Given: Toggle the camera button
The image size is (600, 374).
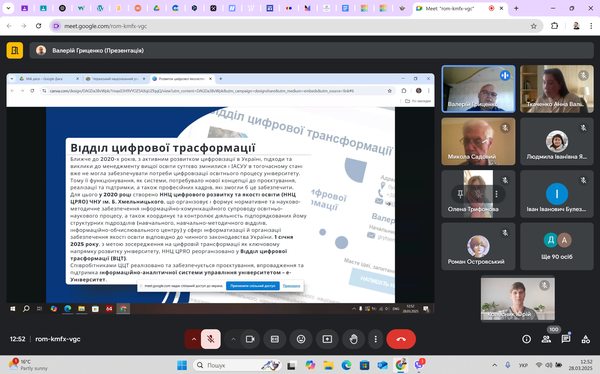Looking at the screenshot, I should [x=250, y=339].
